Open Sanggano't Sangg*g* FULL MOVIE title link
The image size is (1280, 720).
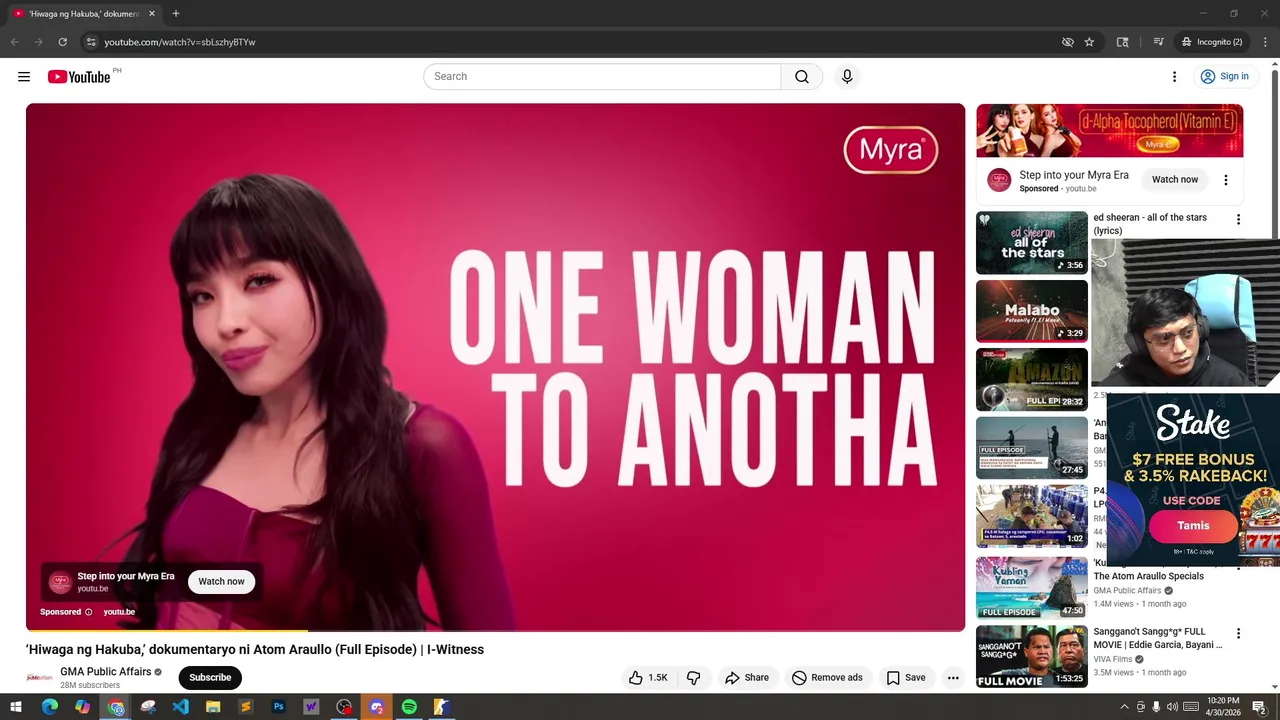(1158, 638)
